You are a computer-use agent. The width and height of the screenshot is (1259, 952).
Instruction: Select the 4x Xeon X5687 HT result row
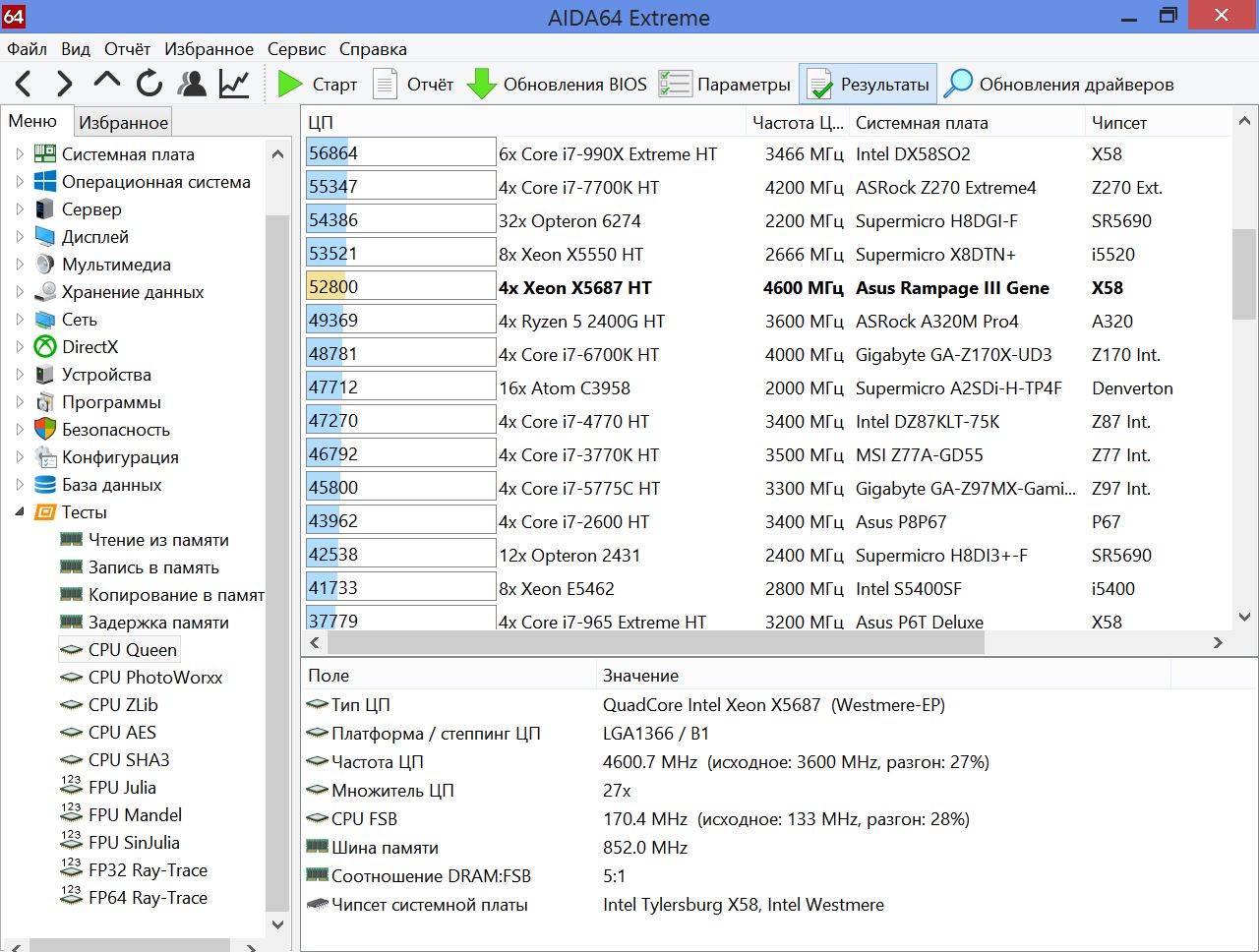pyautogui.click(x=767, y=288)
